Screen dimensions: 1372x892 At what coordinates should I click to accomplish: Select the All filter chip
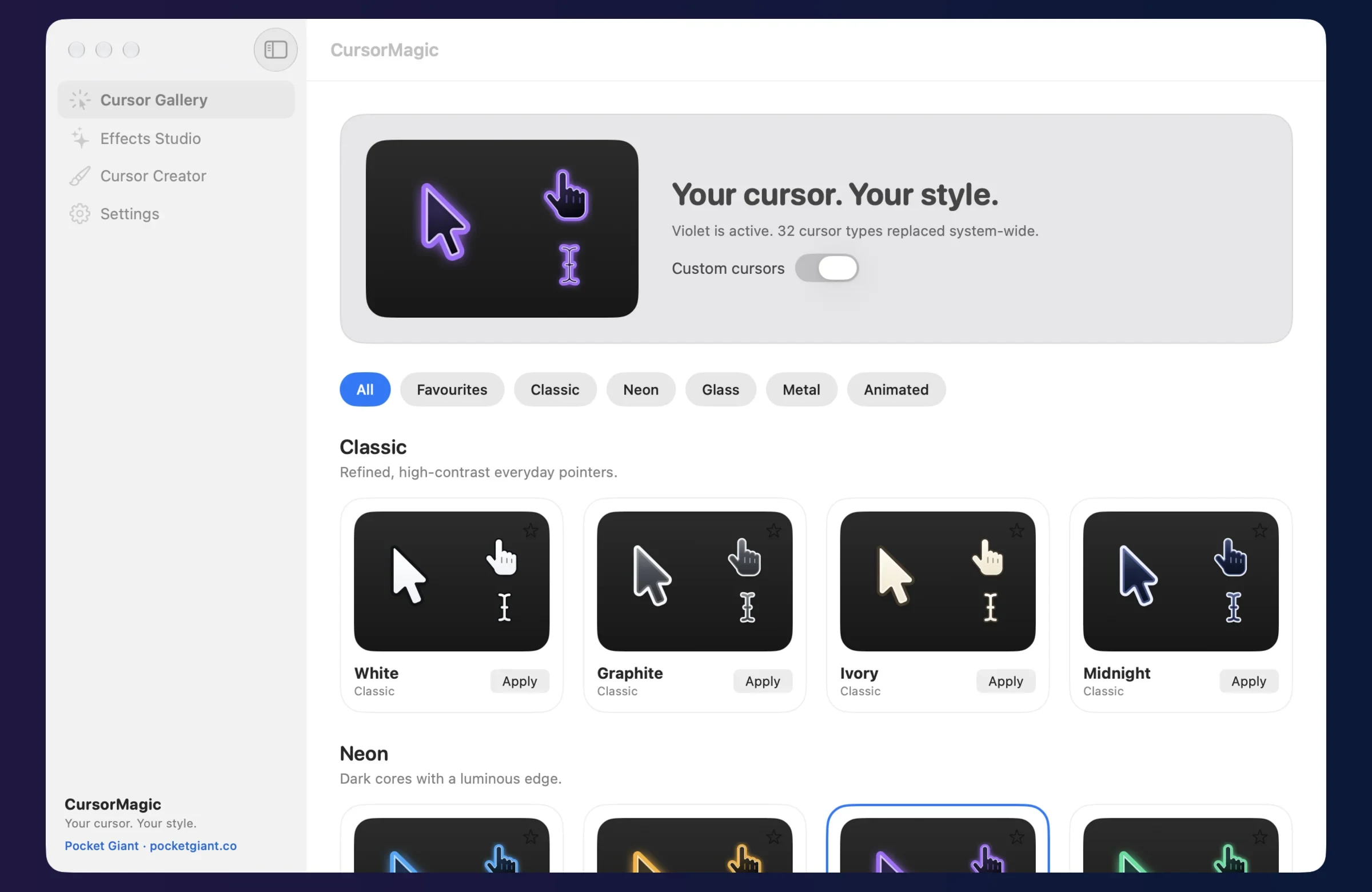pos(365,390)
